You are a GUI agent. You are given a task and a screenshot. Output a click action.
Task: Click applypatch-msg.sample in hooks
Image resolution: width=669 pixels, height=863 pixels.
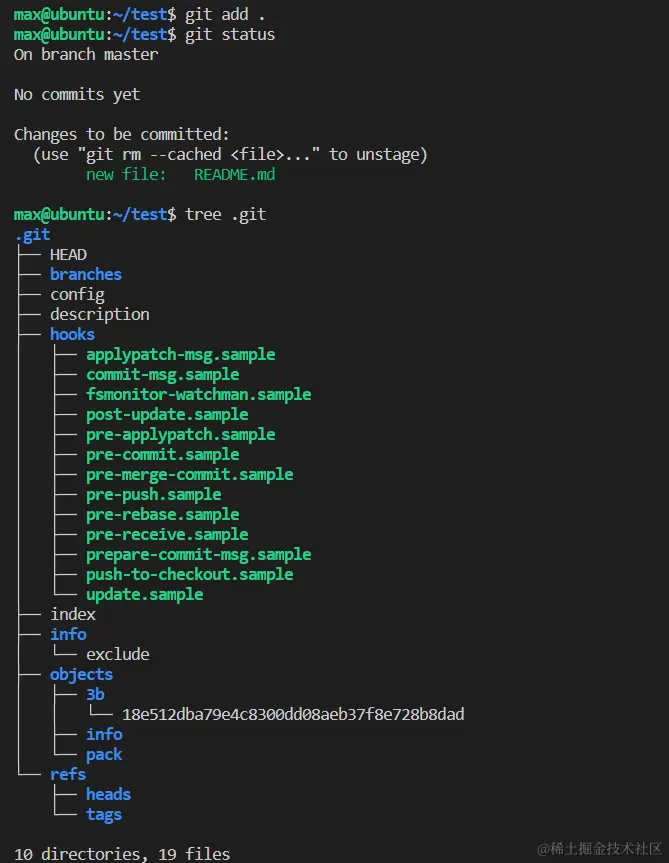180,354
